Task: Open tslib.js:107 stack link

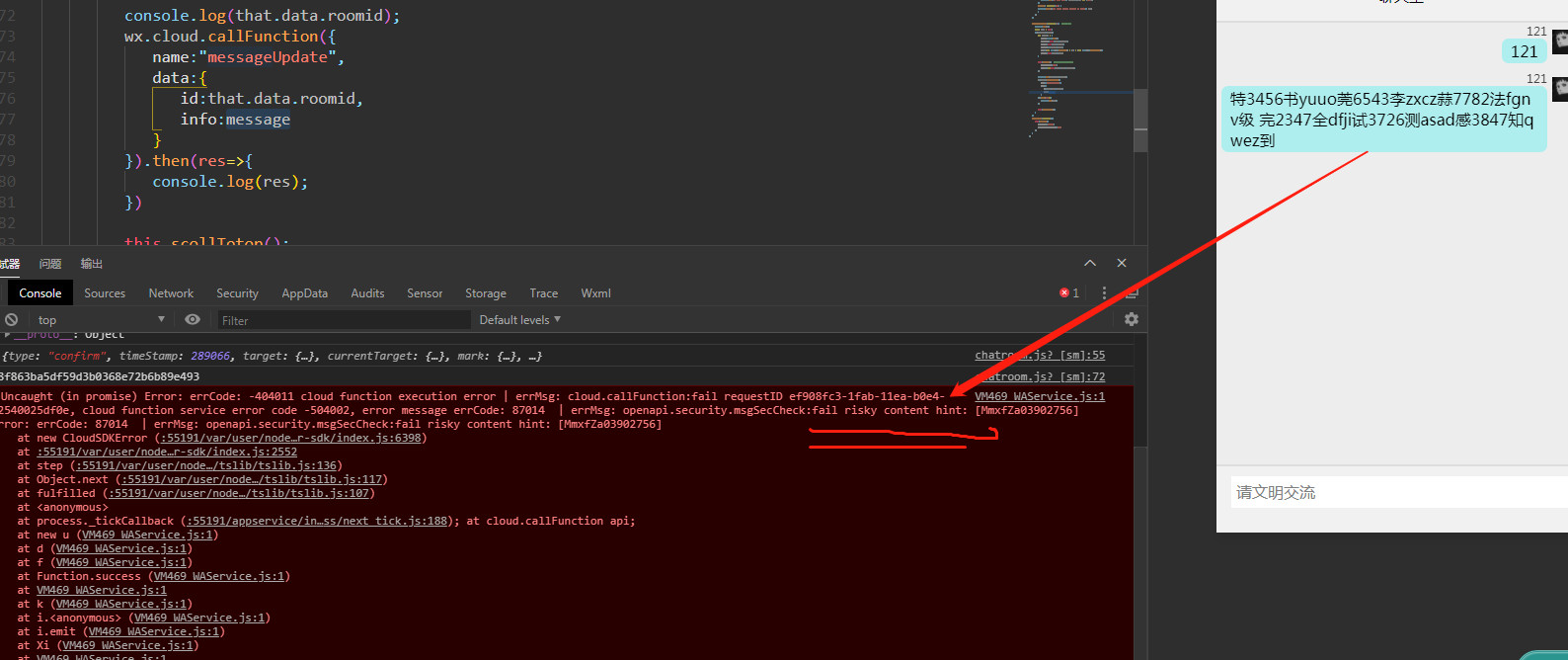Action: 238,493
